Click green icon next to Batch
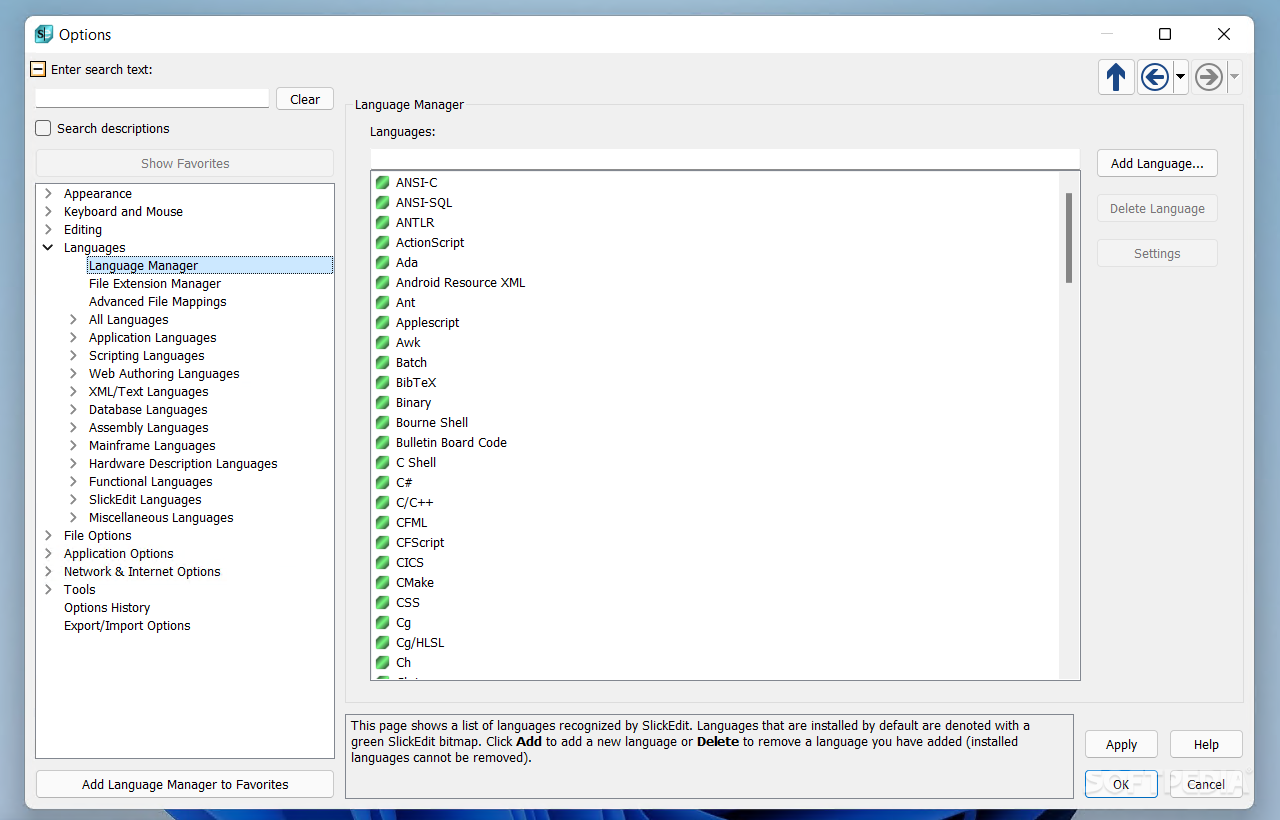 [x=382, y=363]
